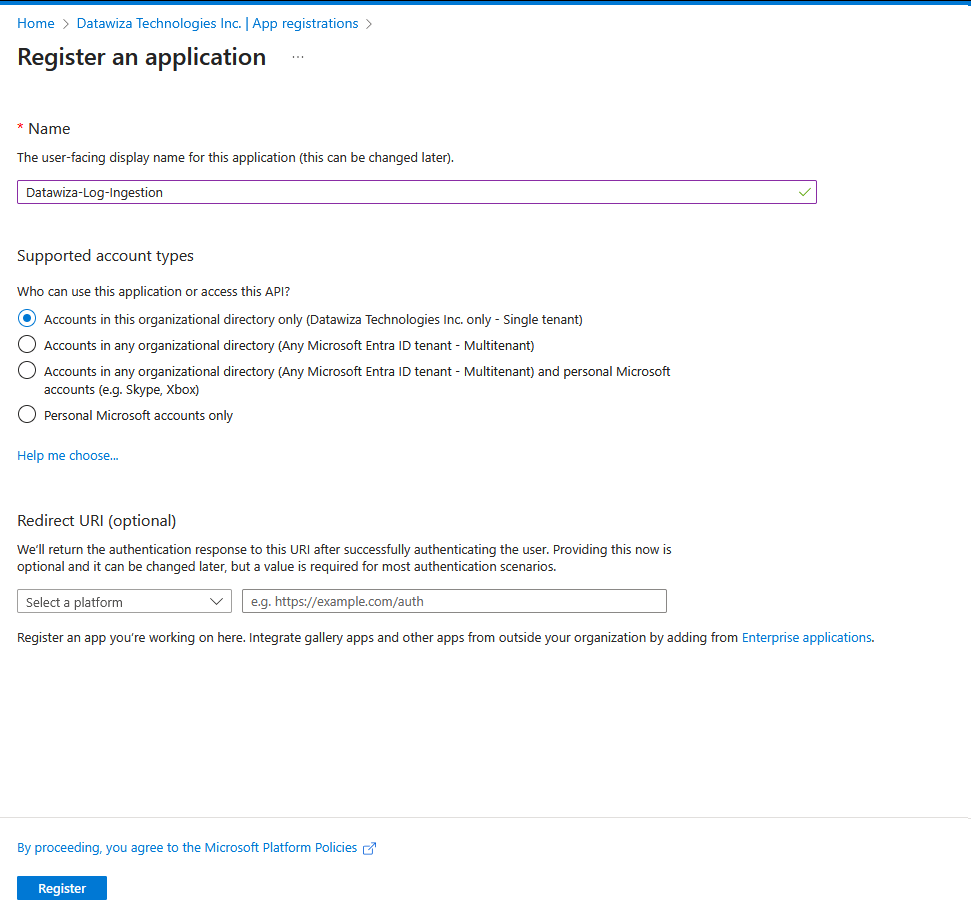Open the Help me choose link
Viewport: 971px width, 909px height.
tap(68, 456)
